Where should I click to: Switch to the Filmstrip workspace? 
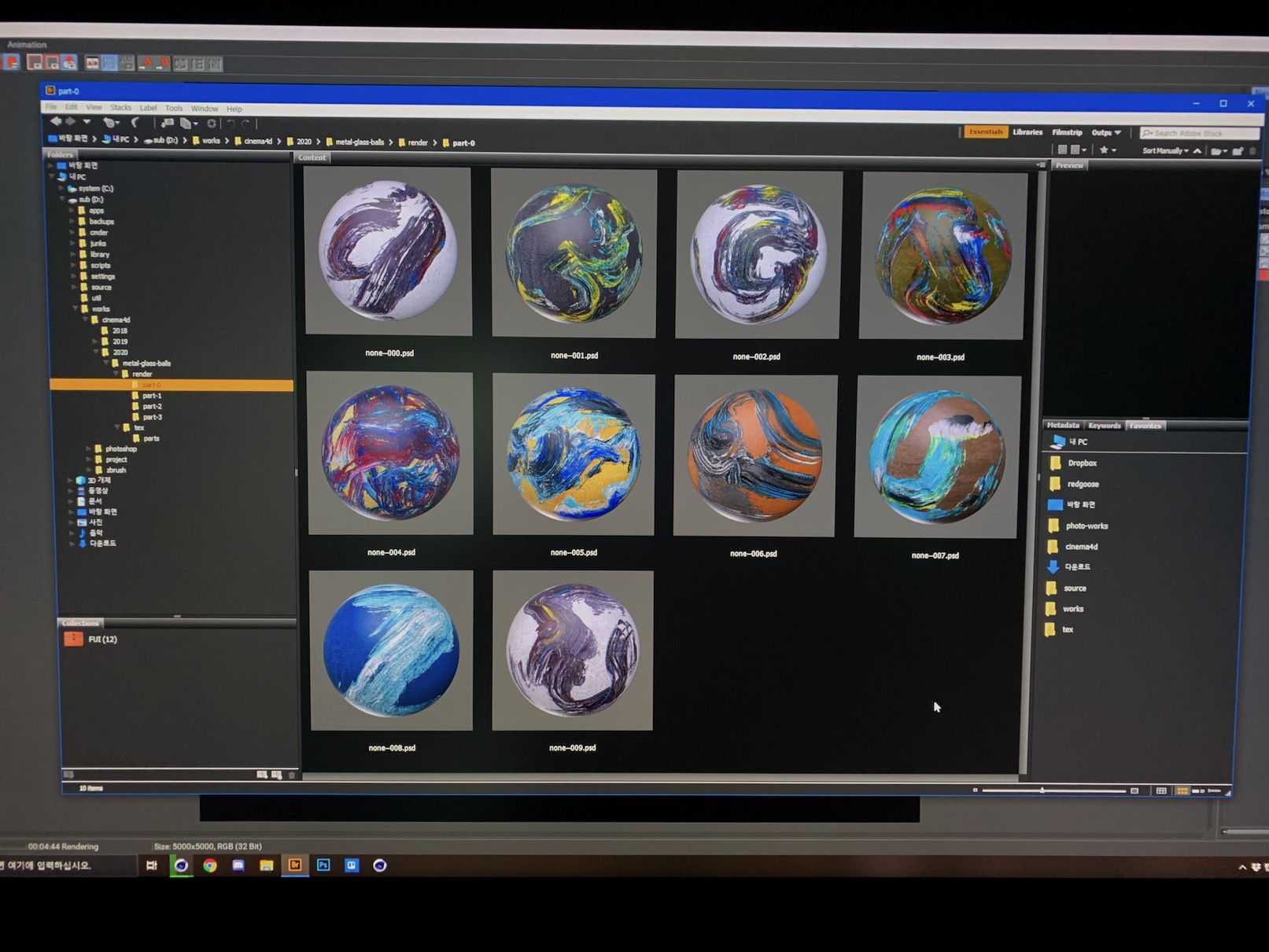pyautogui.click(x=1067, y=132)
